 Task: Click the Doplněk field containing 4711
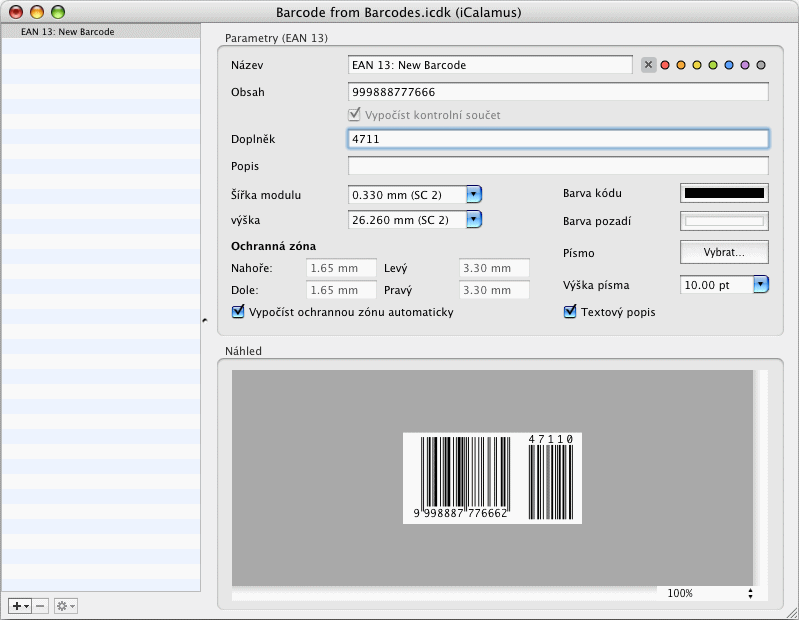558,139
